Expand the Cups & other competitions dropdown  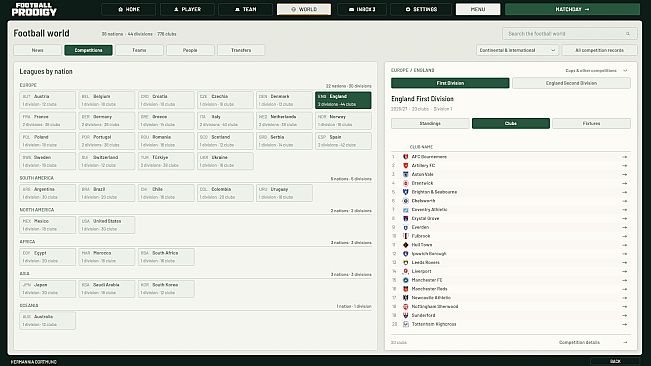pos(596,71)
